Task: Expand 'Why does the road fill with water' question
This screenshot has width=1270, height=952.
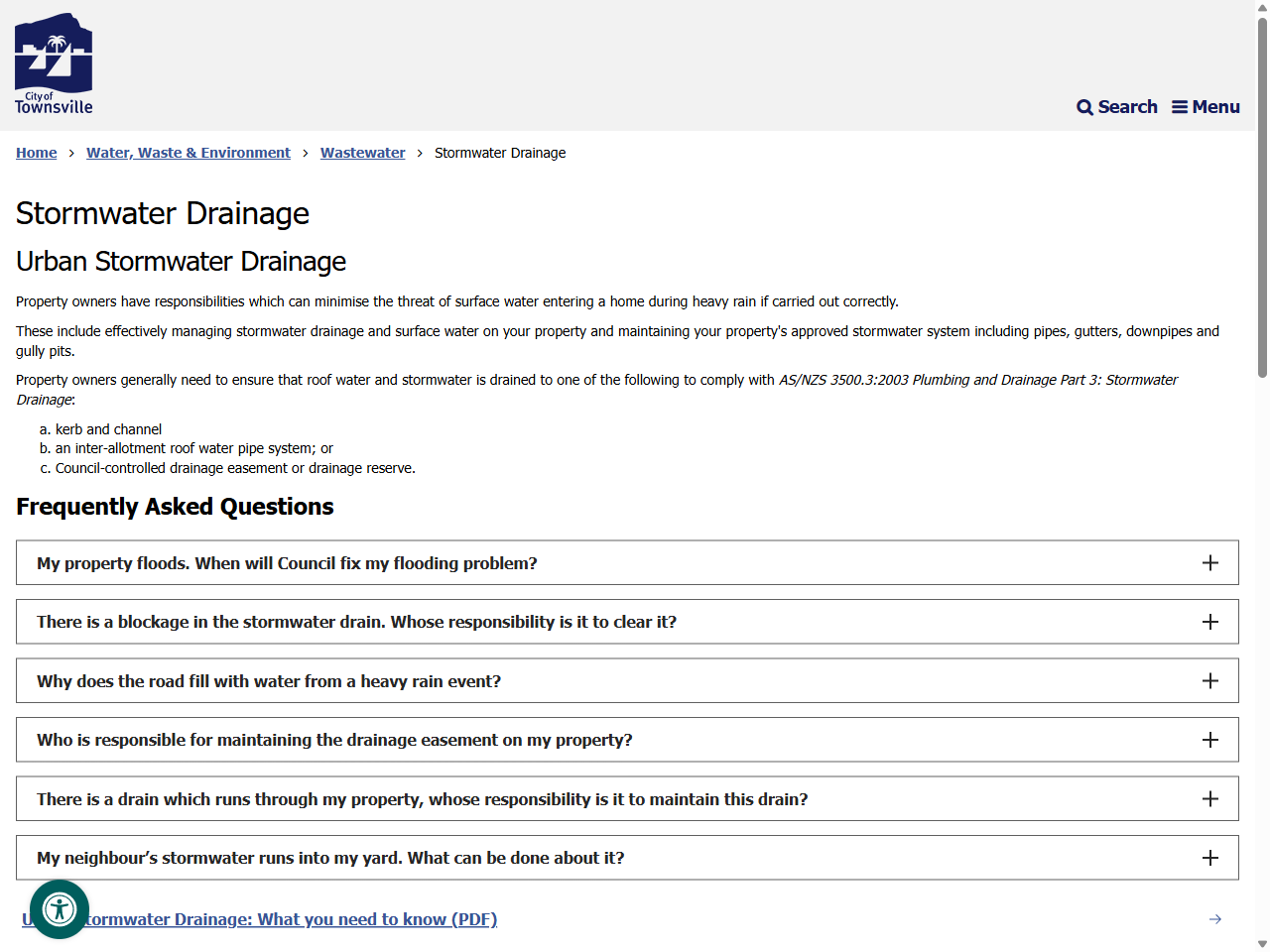Action: click(627, 681)
